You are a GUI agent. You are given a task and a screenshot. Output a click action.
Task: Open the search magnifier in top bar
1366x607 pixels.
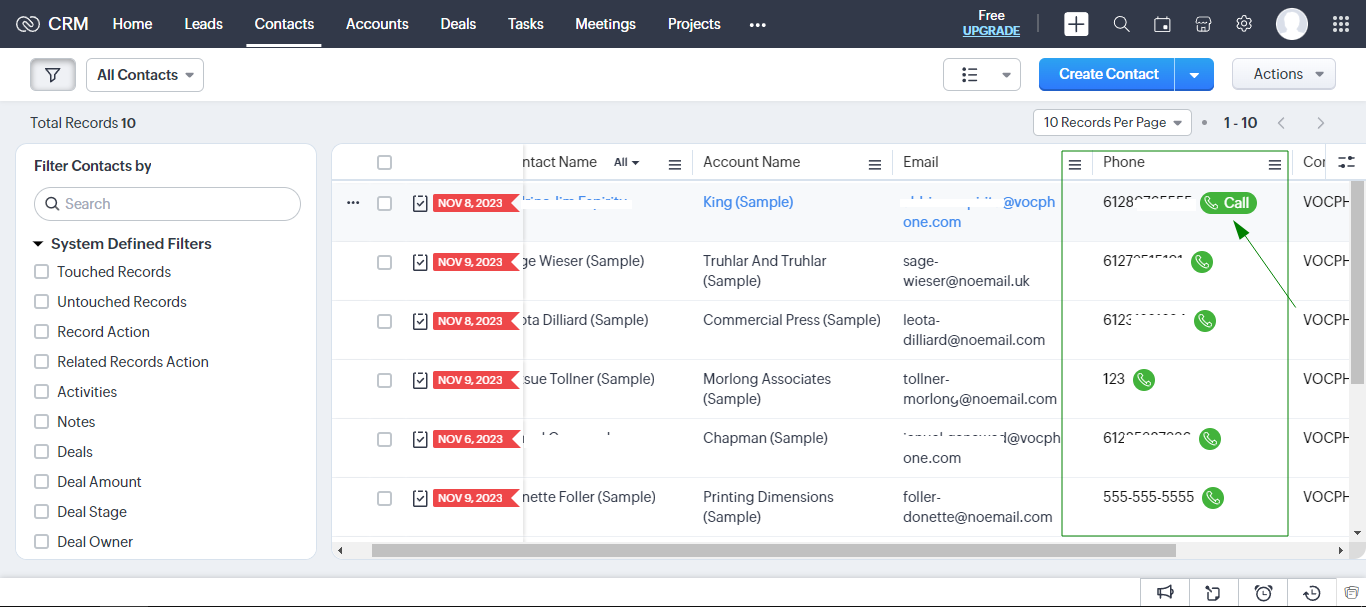[1121, 24]
